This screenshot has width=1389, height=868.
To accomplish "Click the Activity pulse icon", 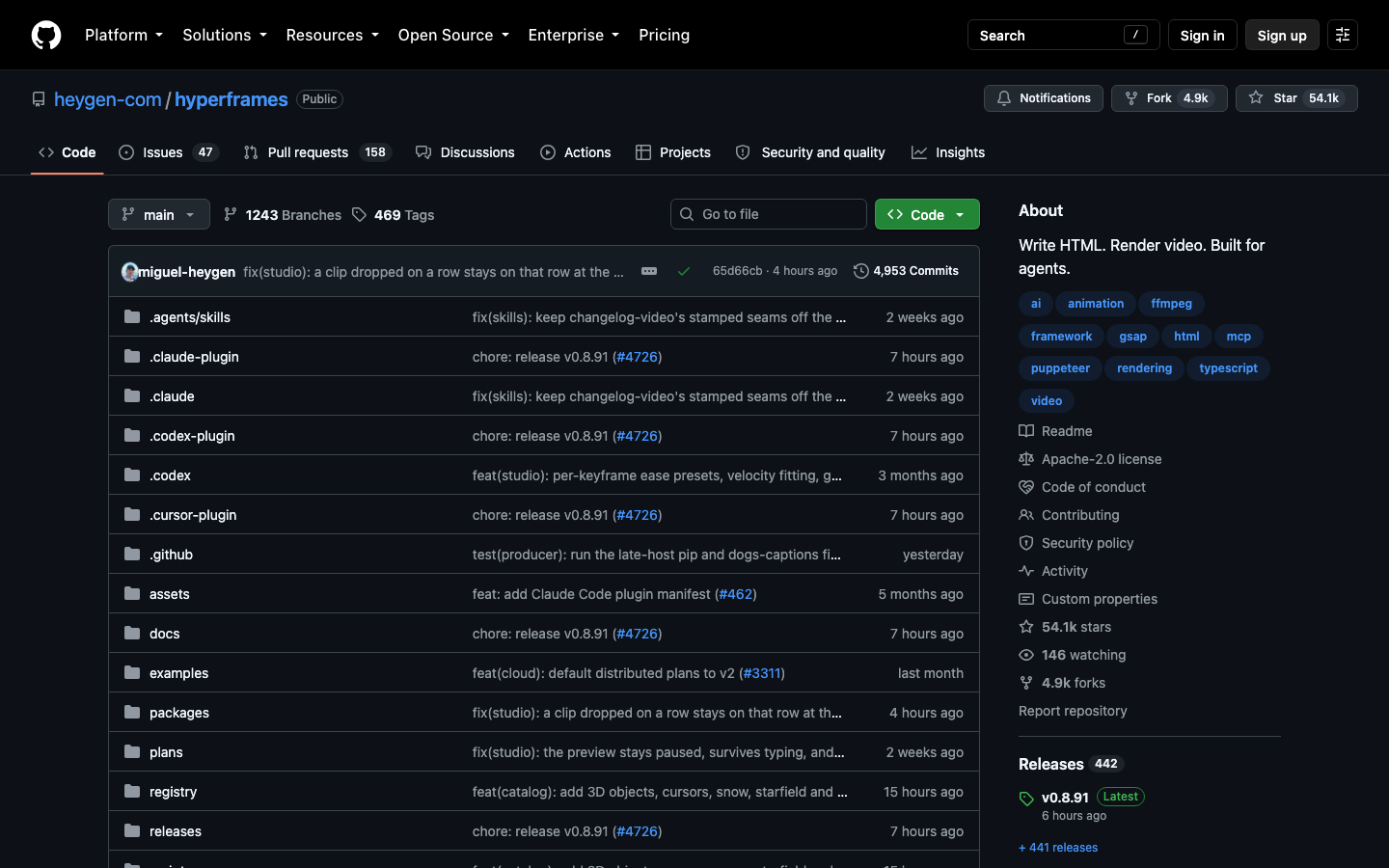I will [1026, 571].
